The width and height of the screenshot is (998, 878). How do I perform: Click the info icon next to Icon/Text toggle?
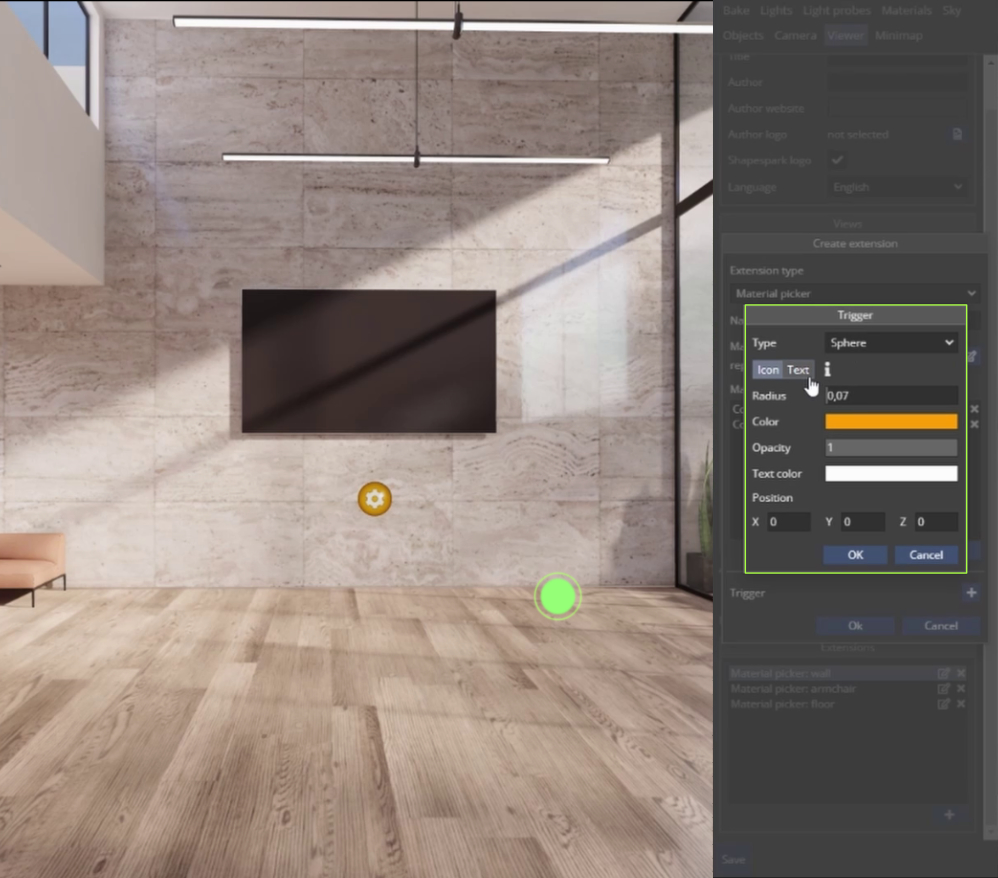pyautogui.click(x=826, y=369)
